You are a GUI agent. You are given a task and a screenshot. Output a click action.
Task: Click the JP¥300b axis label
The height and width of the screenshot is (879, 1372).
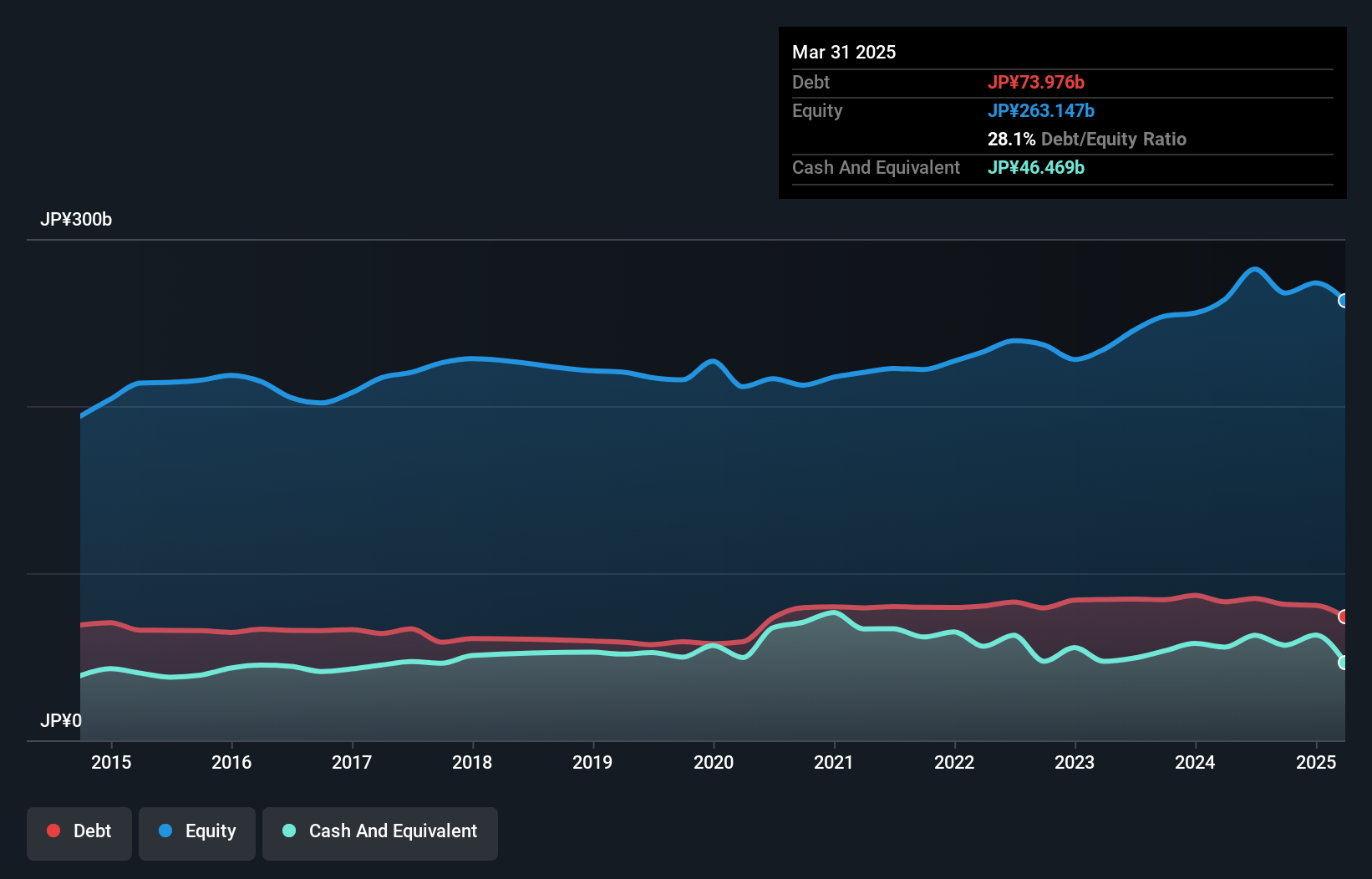(x=76, y=220)
